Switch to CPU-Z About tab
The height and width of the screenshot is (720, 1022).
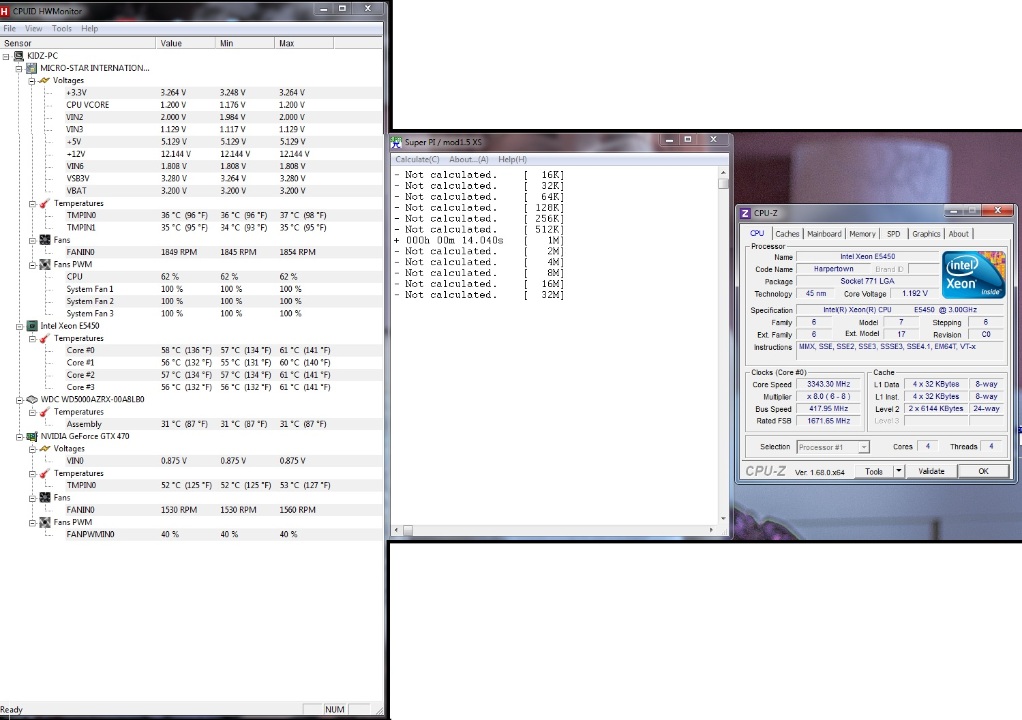(958, 234)
